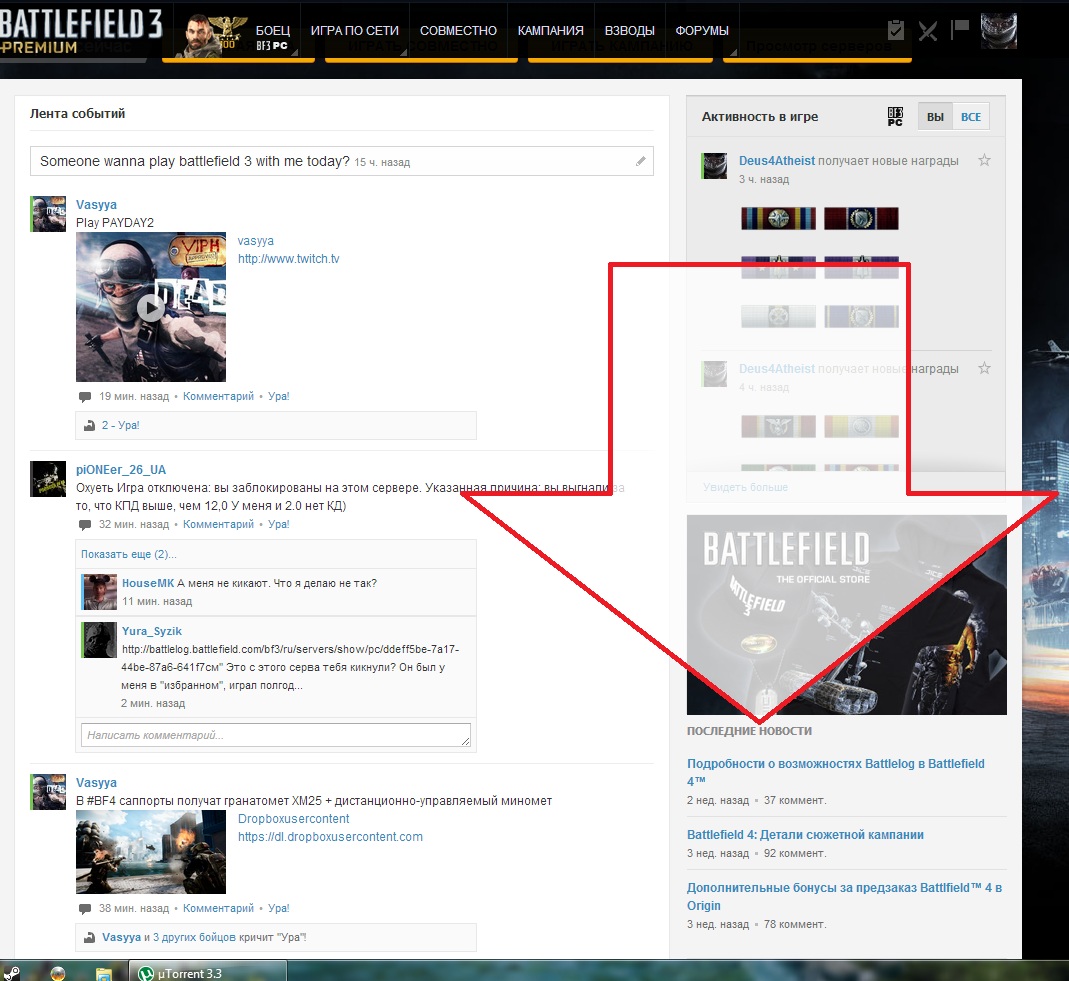
Task: Open Yura_Syzik profile name link
Action: [151, 631]
